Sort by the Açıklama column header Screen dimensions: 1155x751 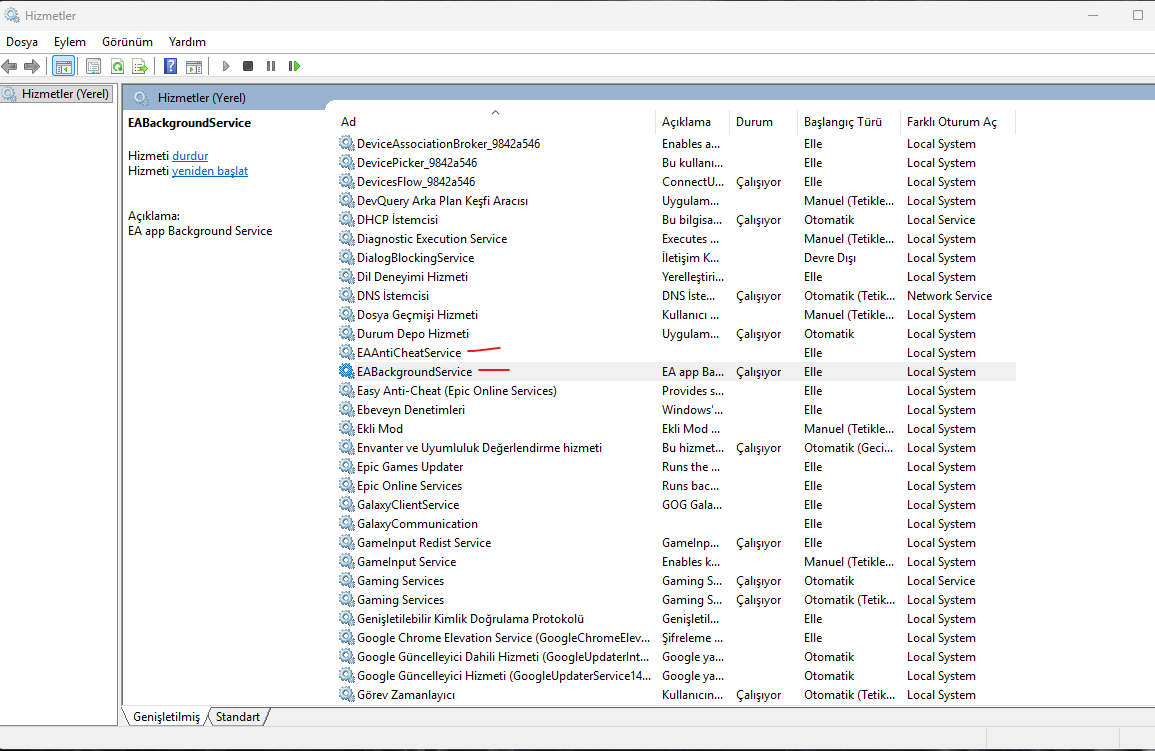[692, 121]
